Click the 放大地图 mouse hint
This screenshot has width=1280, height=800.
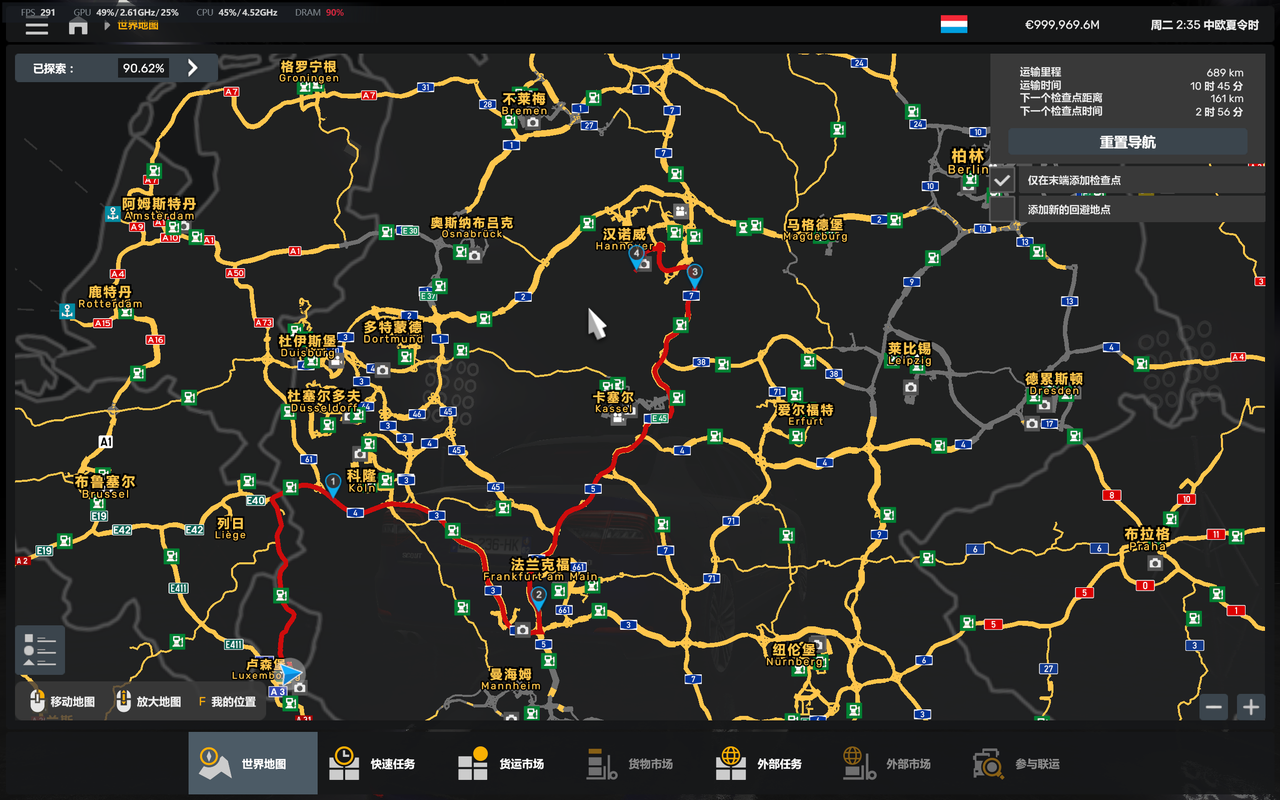149,702
